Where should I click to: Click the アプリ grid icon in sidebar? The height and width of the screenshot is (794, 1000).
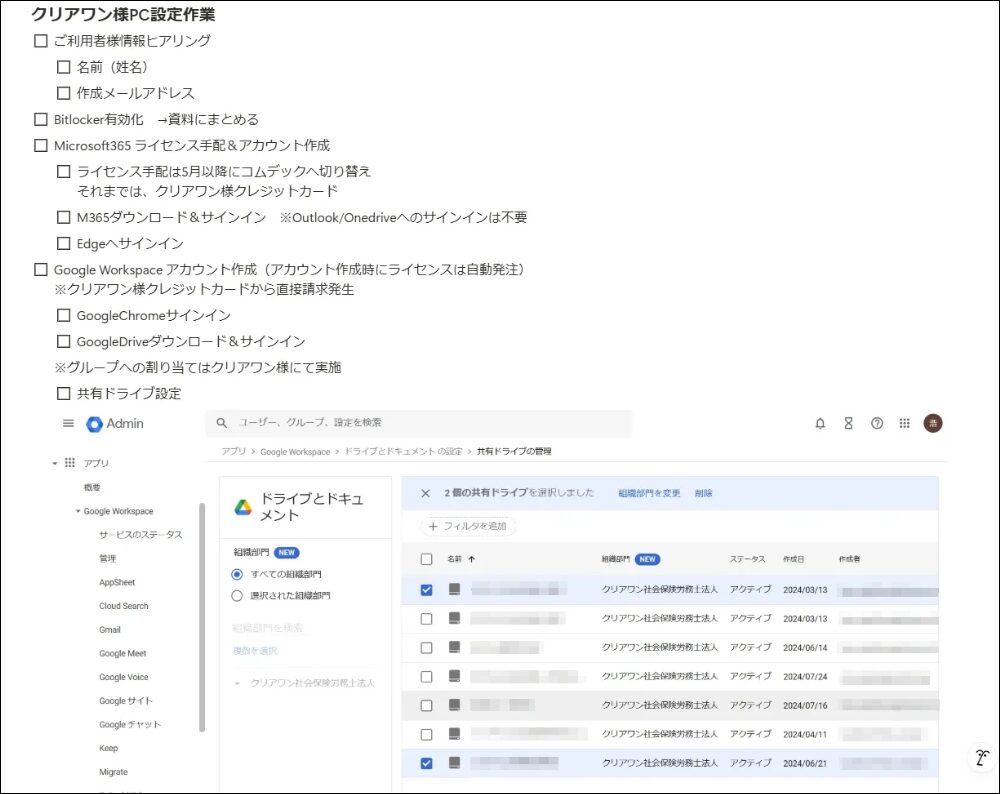pos(70,462)
